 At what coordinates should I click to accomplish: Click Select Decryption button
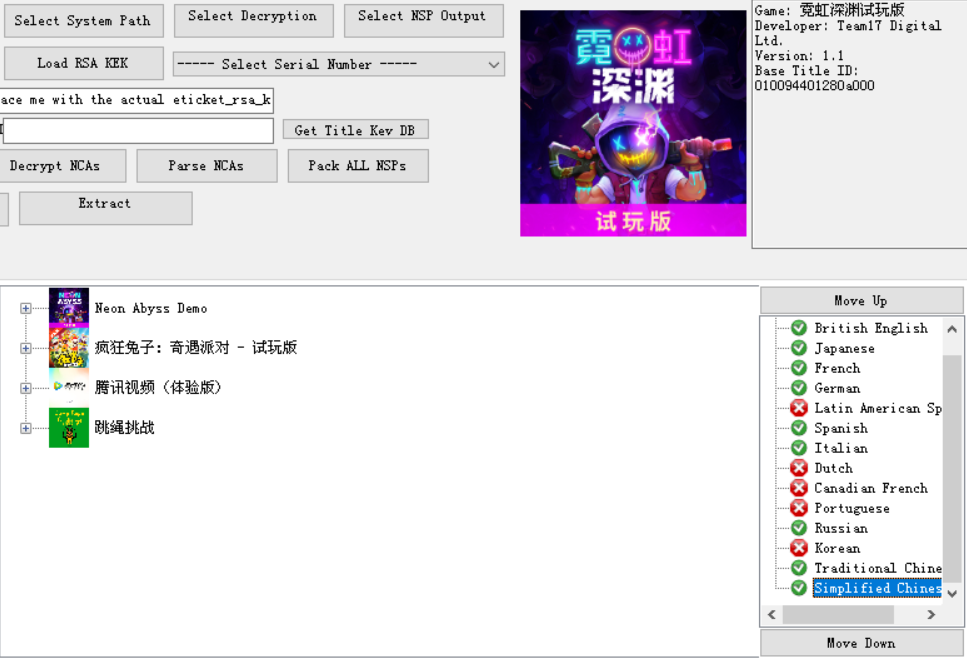[x=253, y=21]
